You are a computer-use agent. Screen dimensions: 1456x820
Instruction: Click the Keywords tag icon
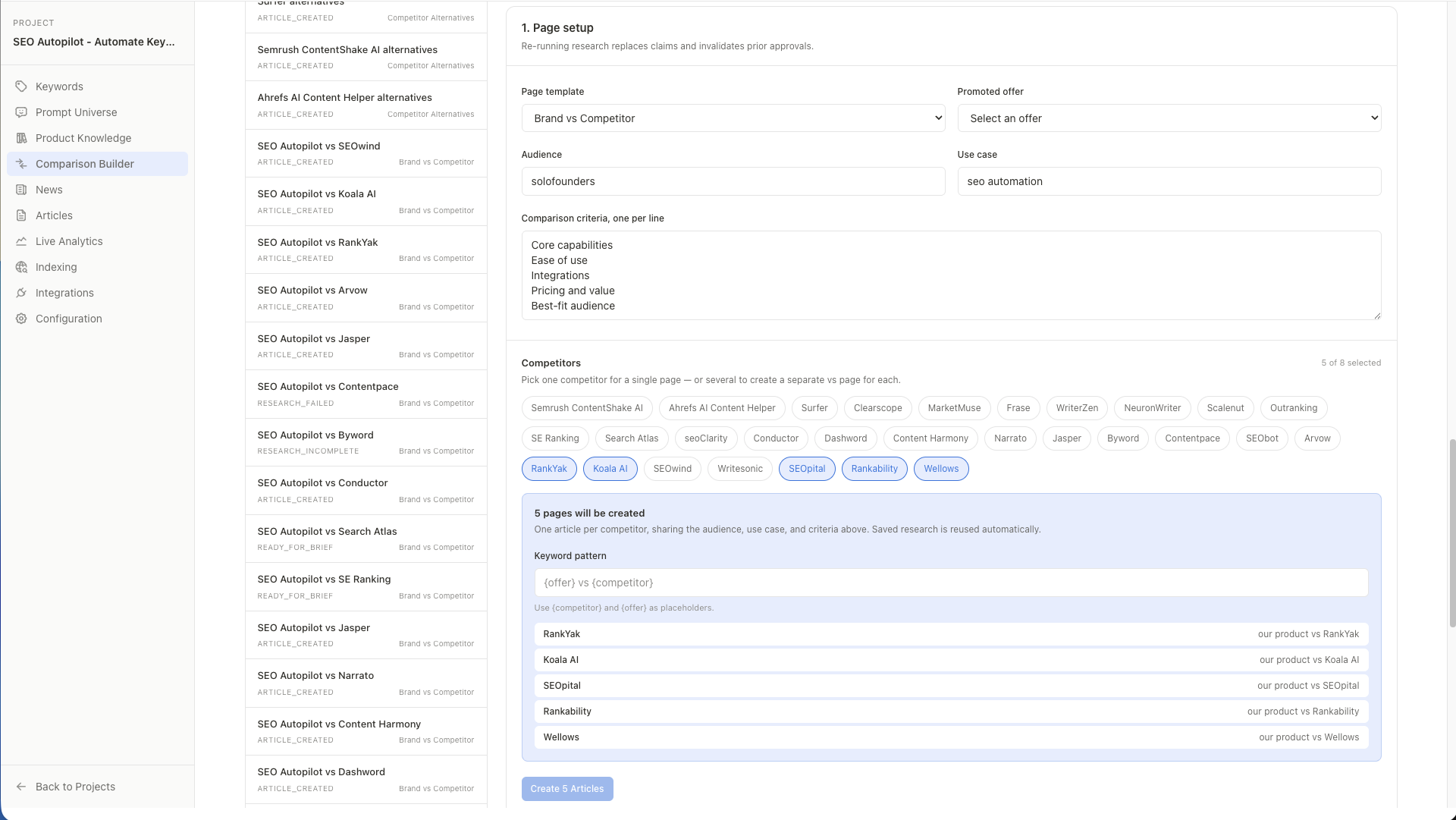(21, 86)
